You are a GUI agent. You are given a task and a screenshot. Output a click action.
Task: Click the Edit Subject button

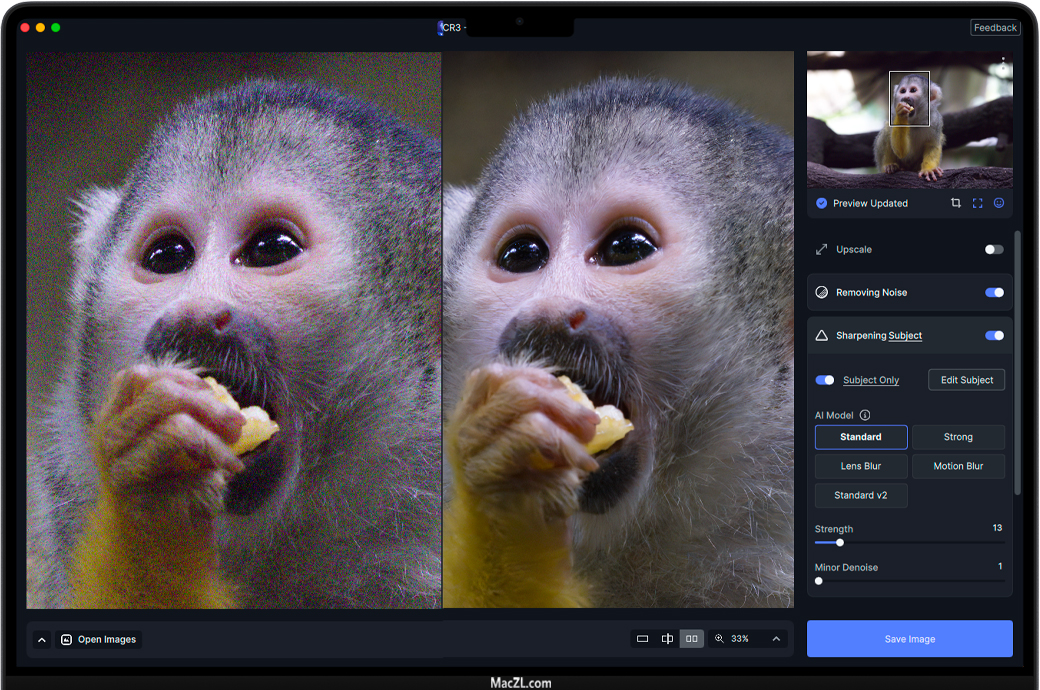click(x=966, y=380)
